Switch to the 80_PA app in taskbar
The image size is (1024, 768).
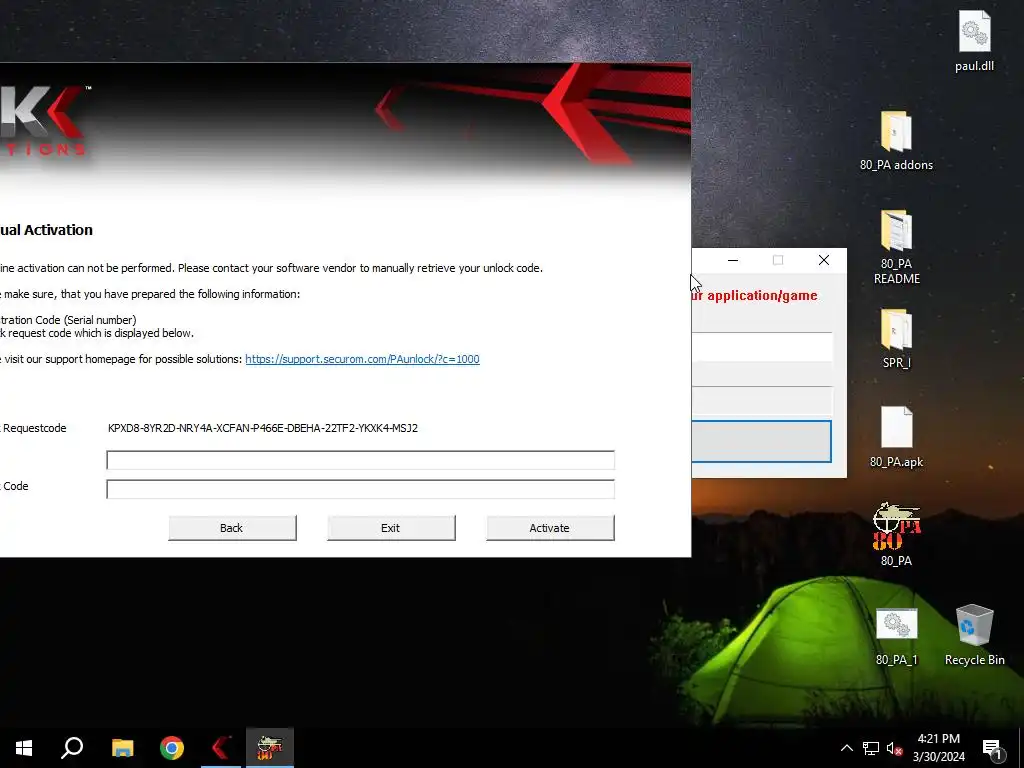270,748
